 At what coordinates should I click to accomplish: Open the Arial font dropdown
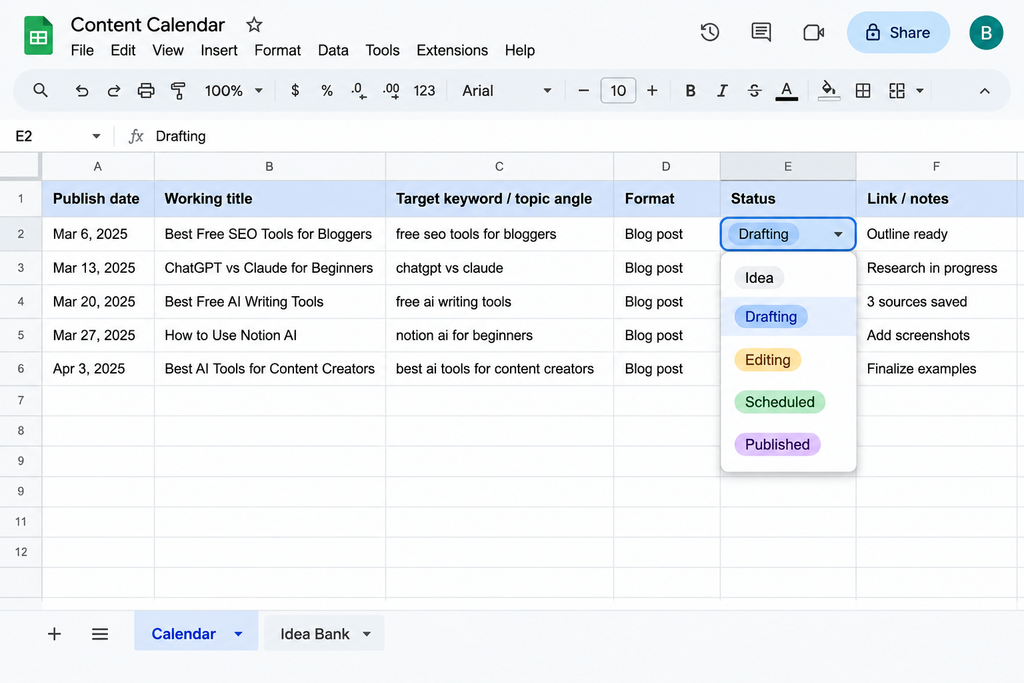pyautogui.click(x=507, y=91)
